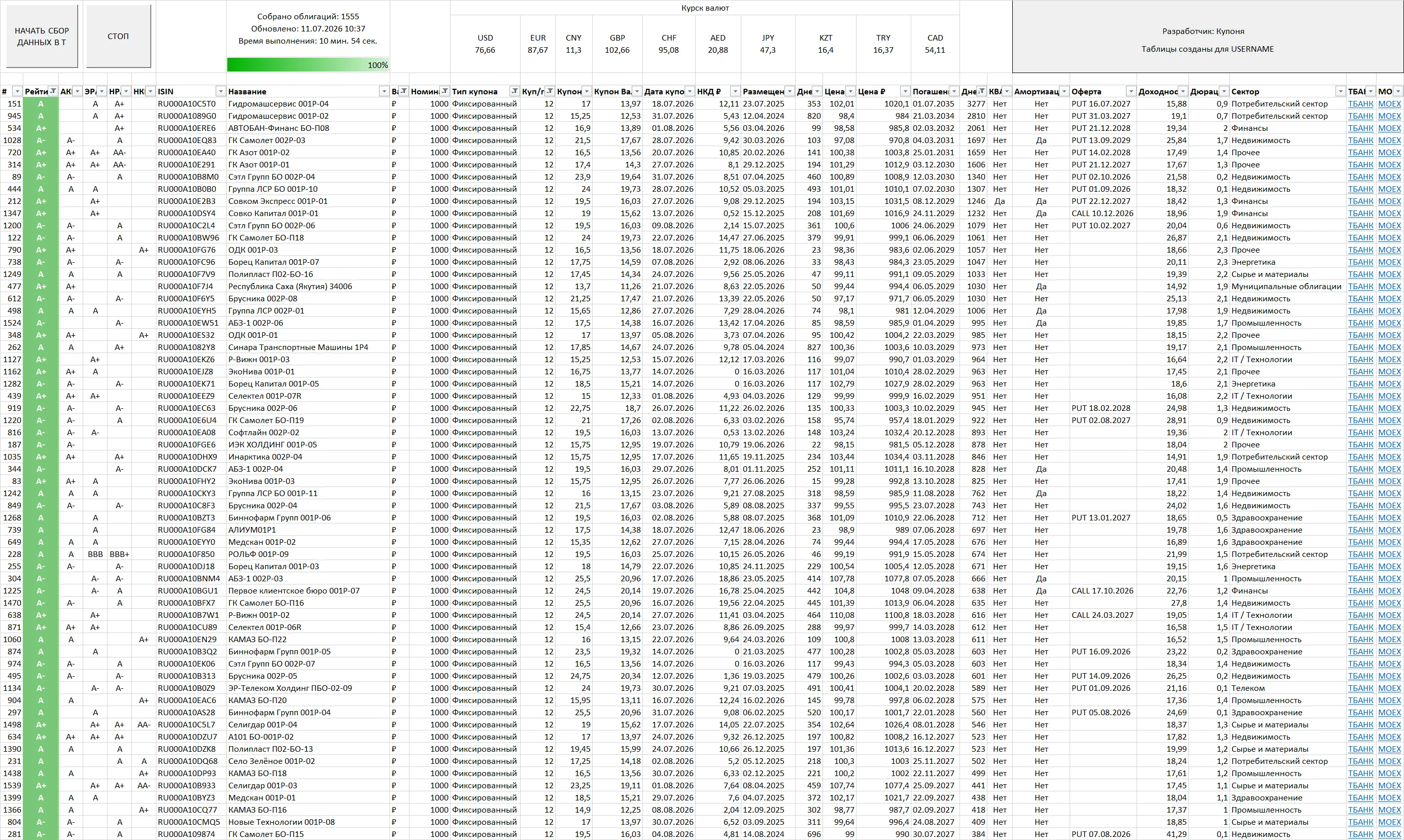
Task: Select ISIN cell RU000A10C5T0
Action: 191,104
